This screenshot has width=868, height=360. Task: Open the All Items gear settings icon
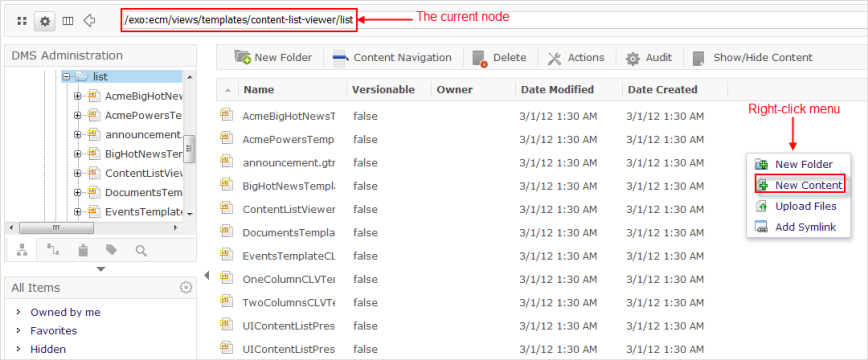(x=186, y=287)
